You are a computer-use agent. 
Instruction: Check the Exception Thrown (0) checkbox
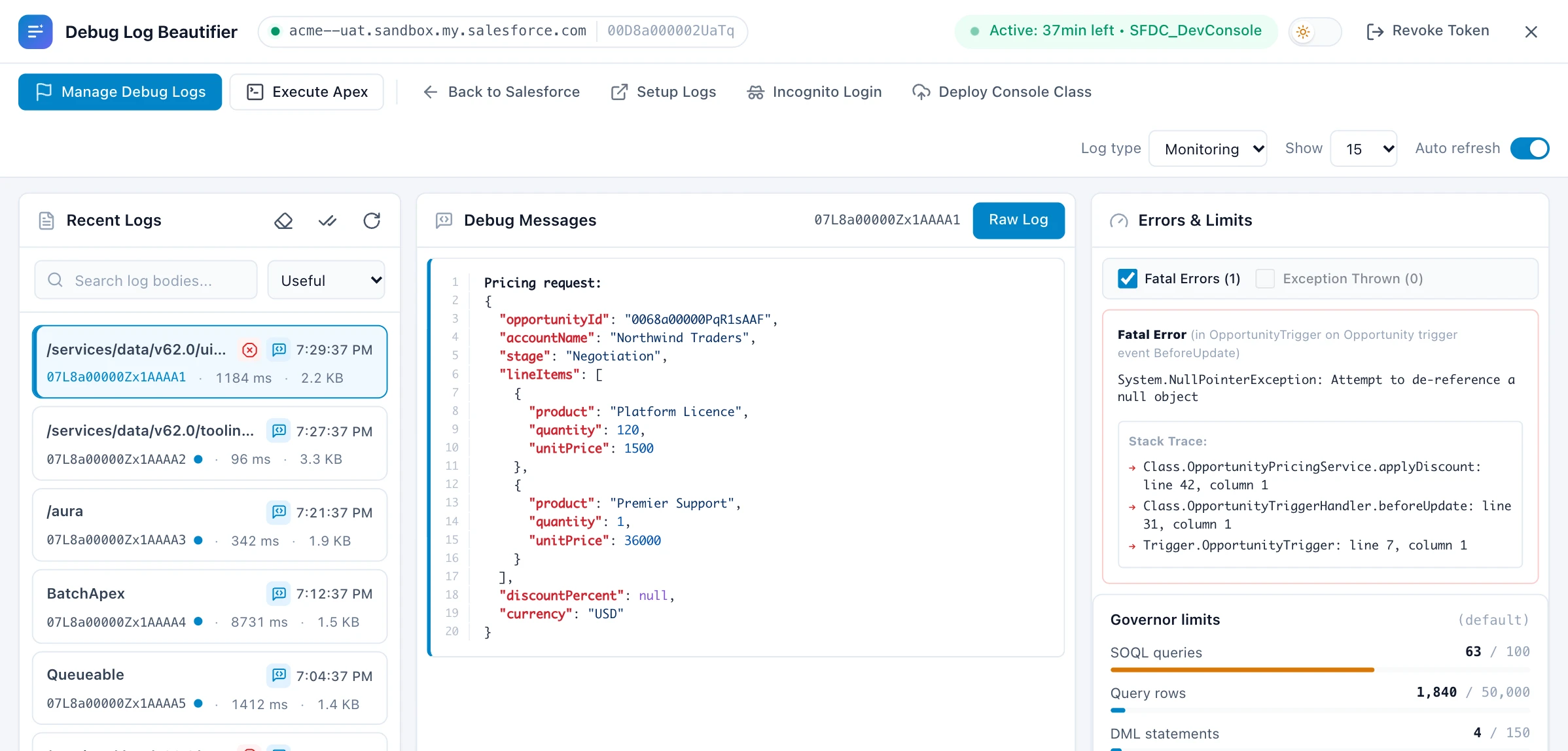click(1265, 279)
